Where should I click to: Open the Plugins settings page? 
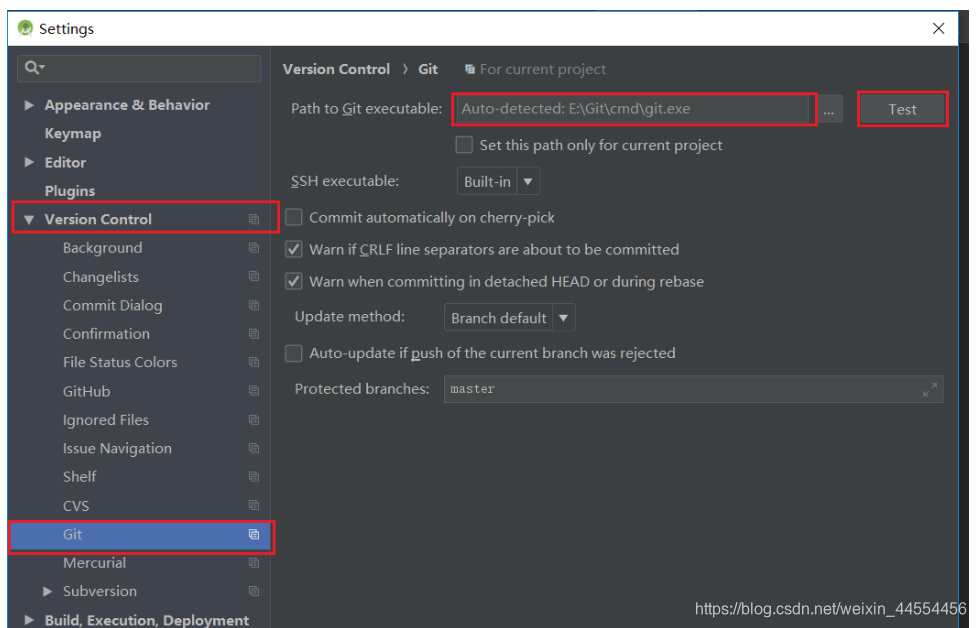(70, 191)
